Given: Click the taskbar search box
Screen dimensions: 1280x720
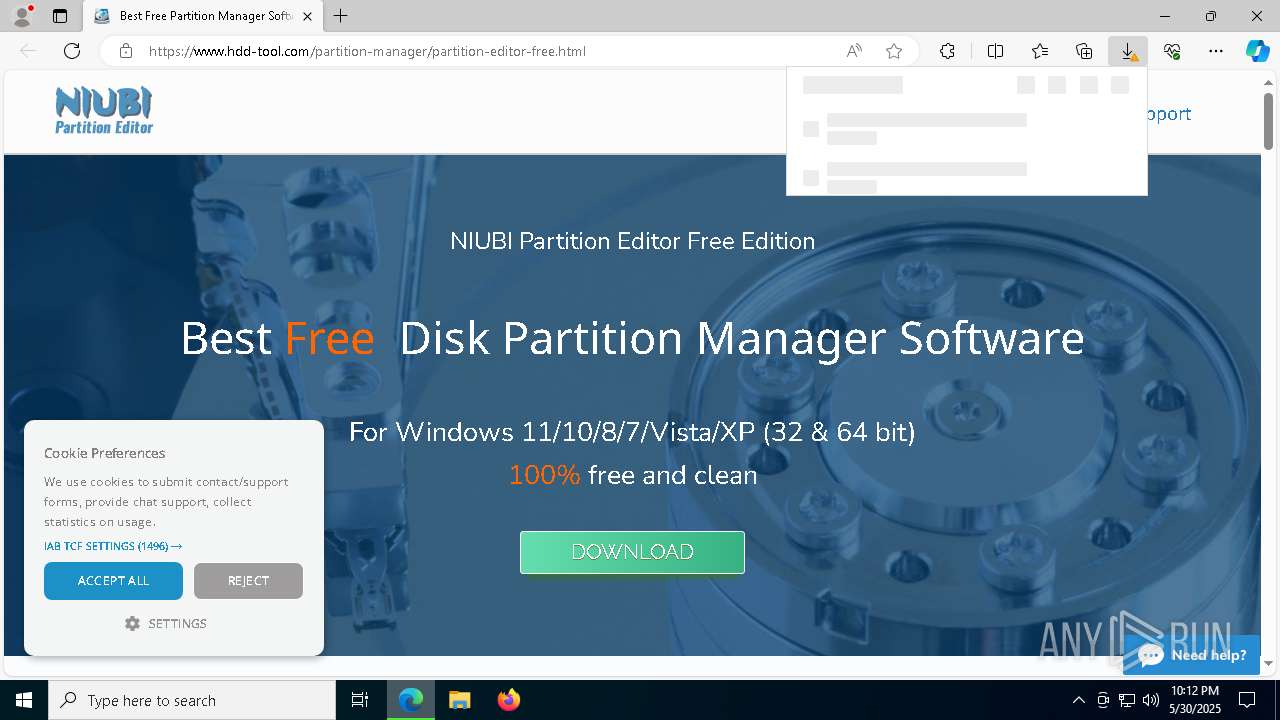Looking at the screenshot, I should pos(192,700).
